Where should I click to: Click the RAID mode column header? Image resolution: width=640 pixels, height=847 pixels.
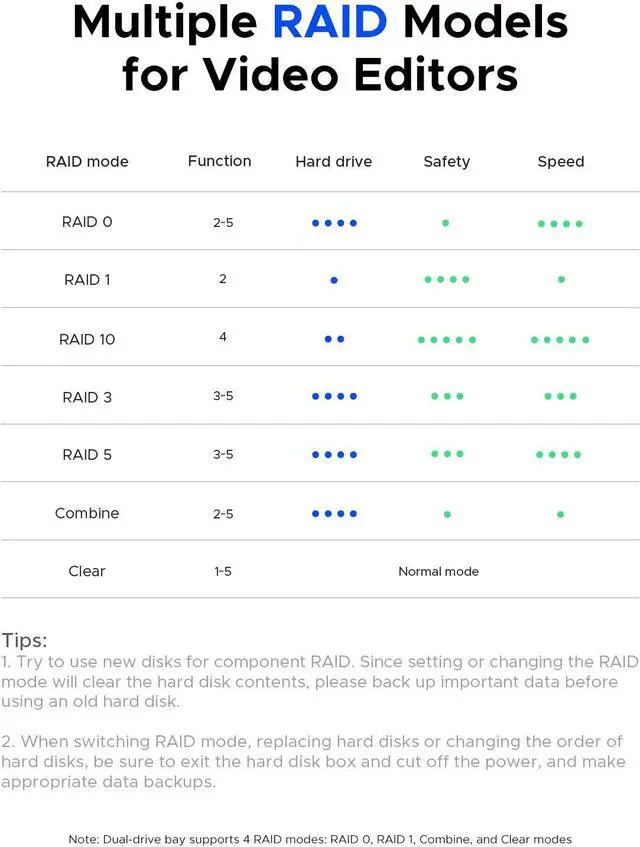point(87,162)
